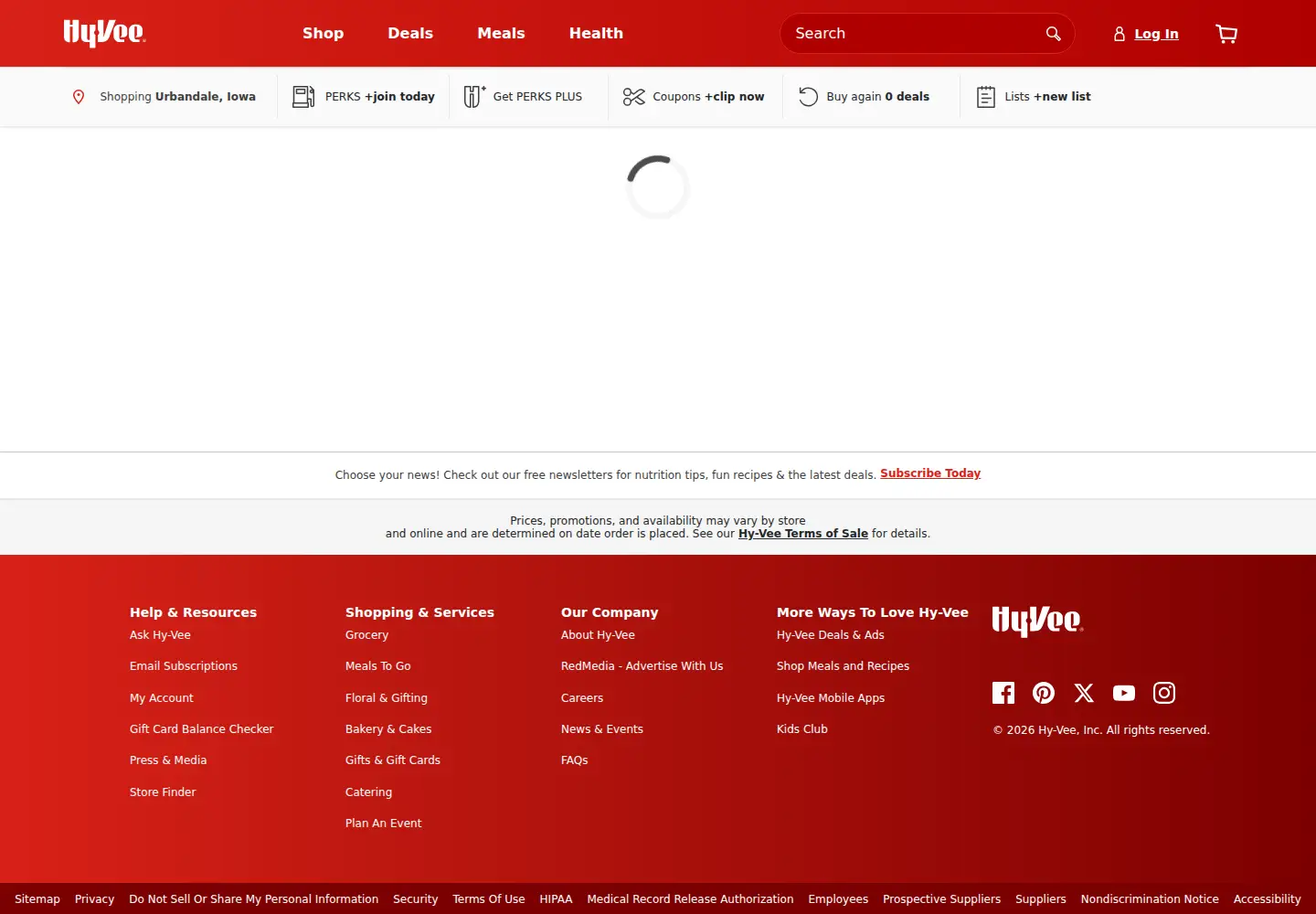The width and height of the screenshot is (1316, 914).
Task: Open the Meals menu
Action: (x=501, y=33)
